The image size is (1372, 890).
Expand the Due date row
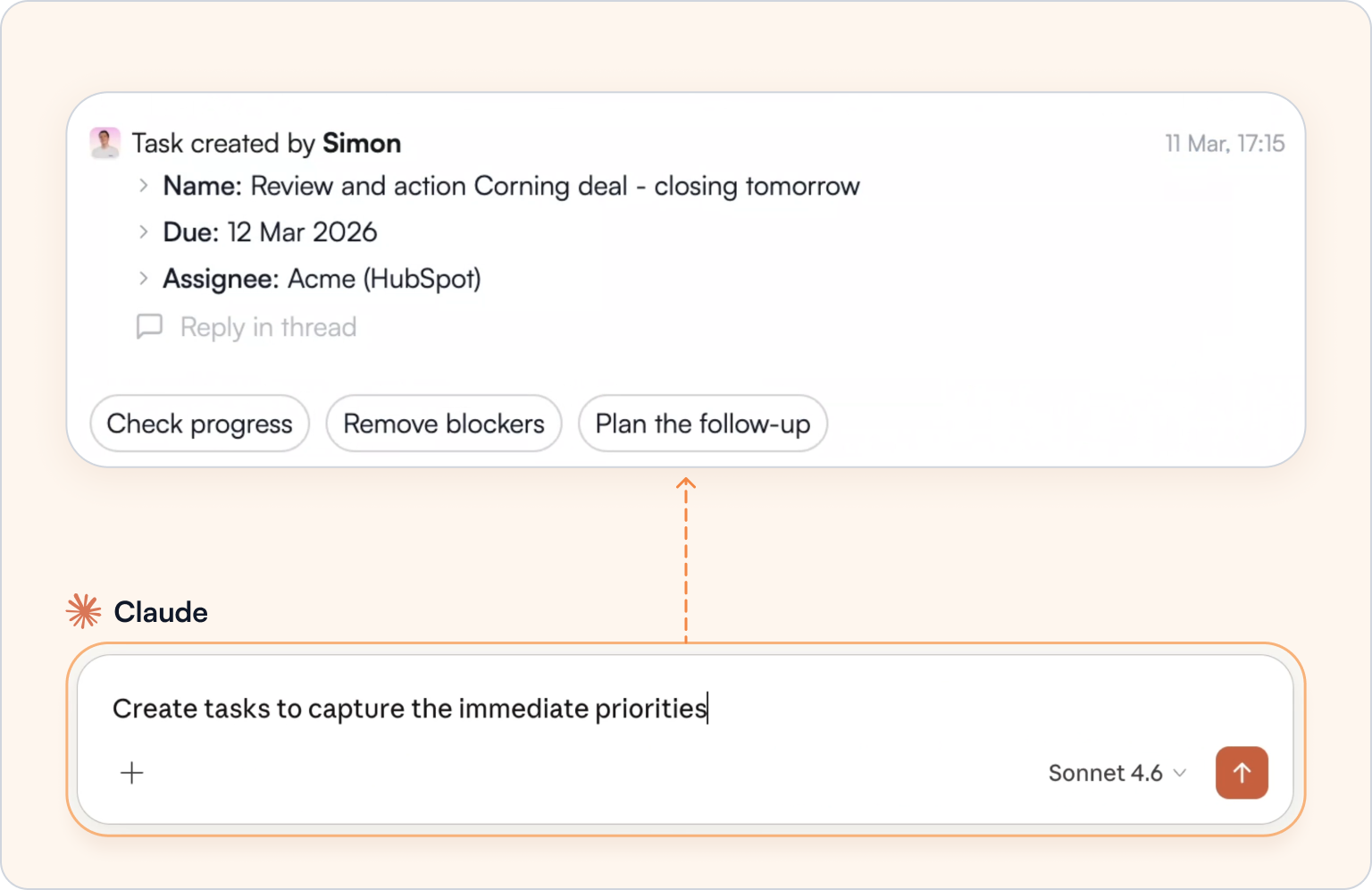(145, 232)
